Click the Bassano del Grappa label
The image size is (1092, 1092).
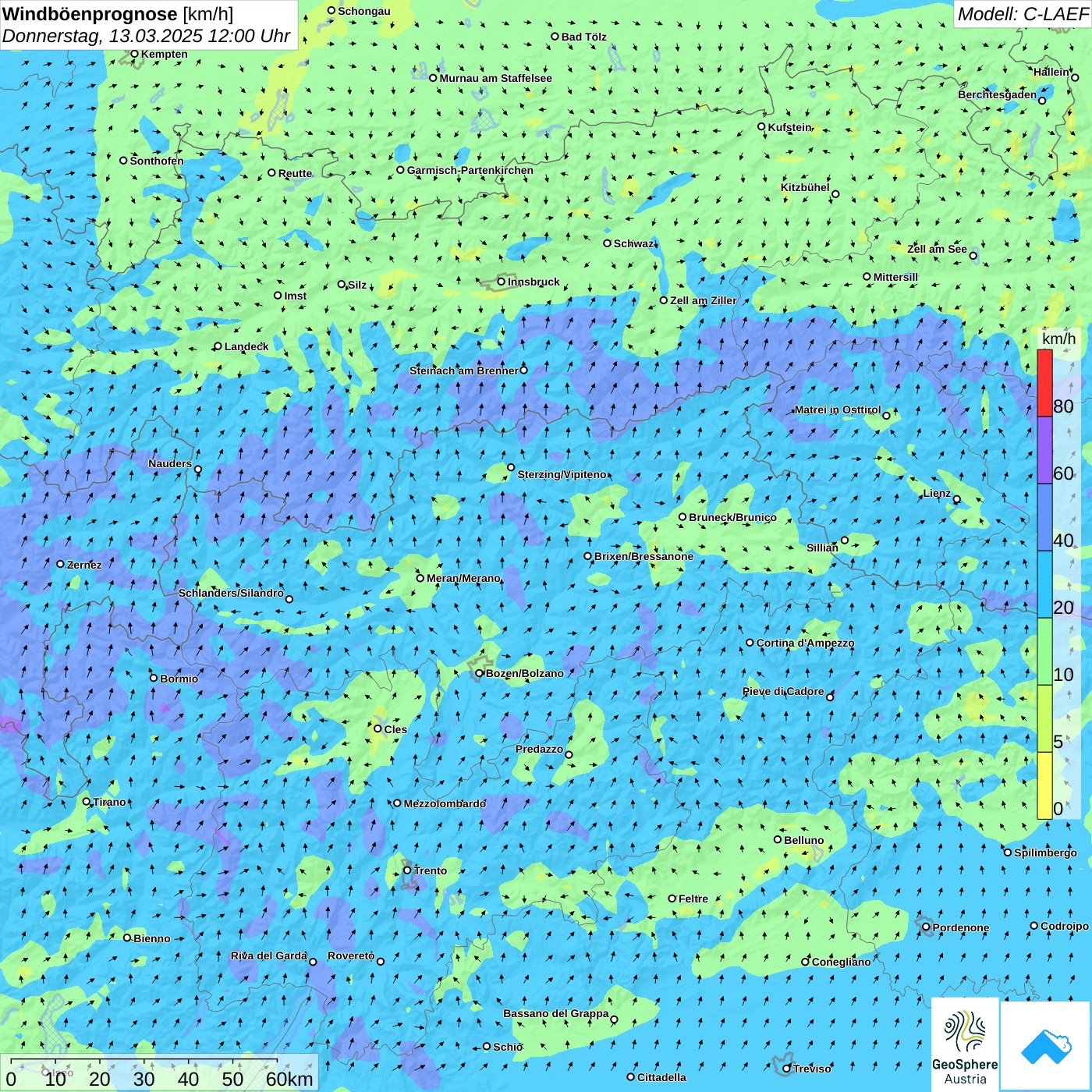point(555,1013)
